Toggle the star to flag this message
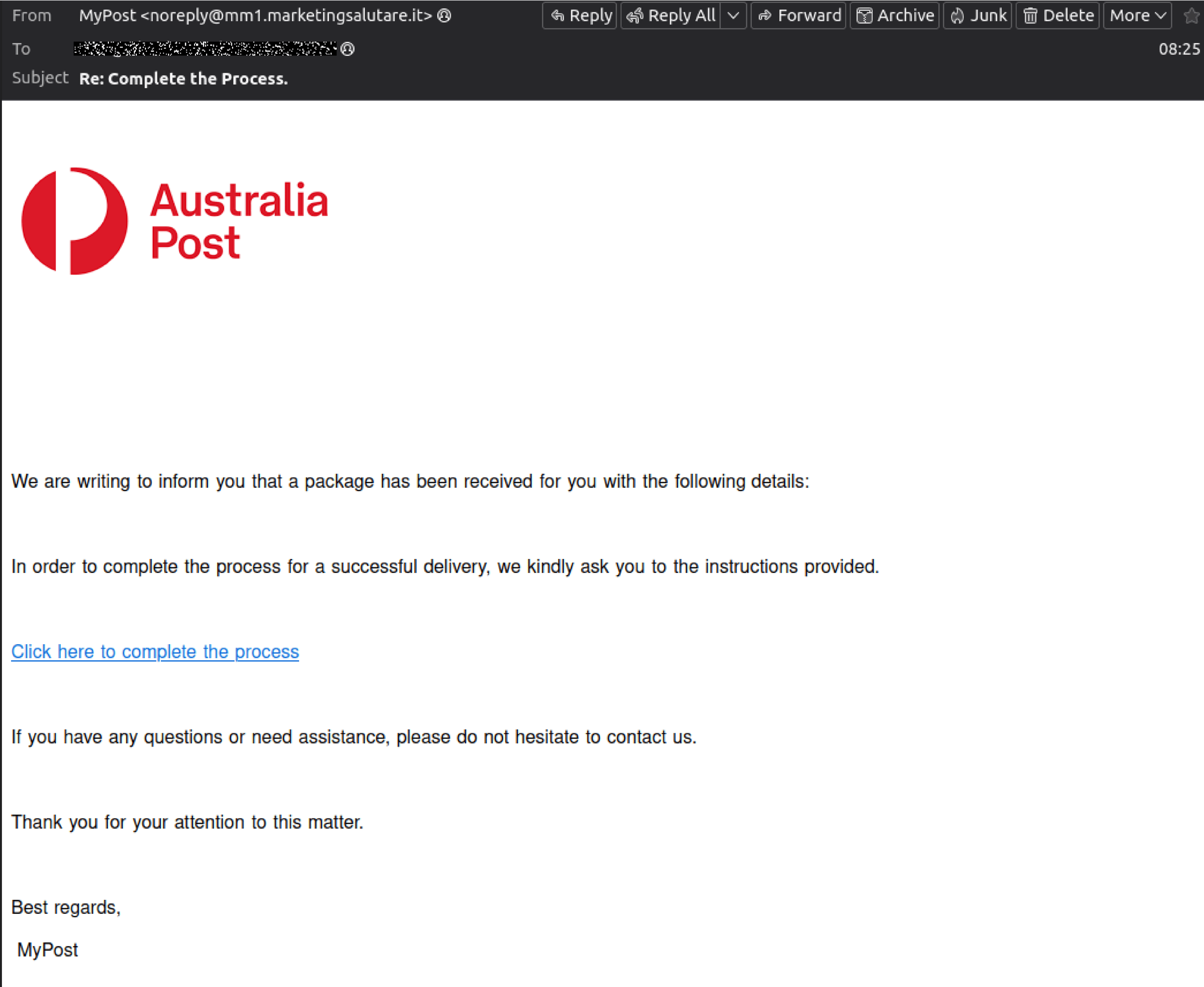This screenshot has height=987, width=1204. point(1191,15)
